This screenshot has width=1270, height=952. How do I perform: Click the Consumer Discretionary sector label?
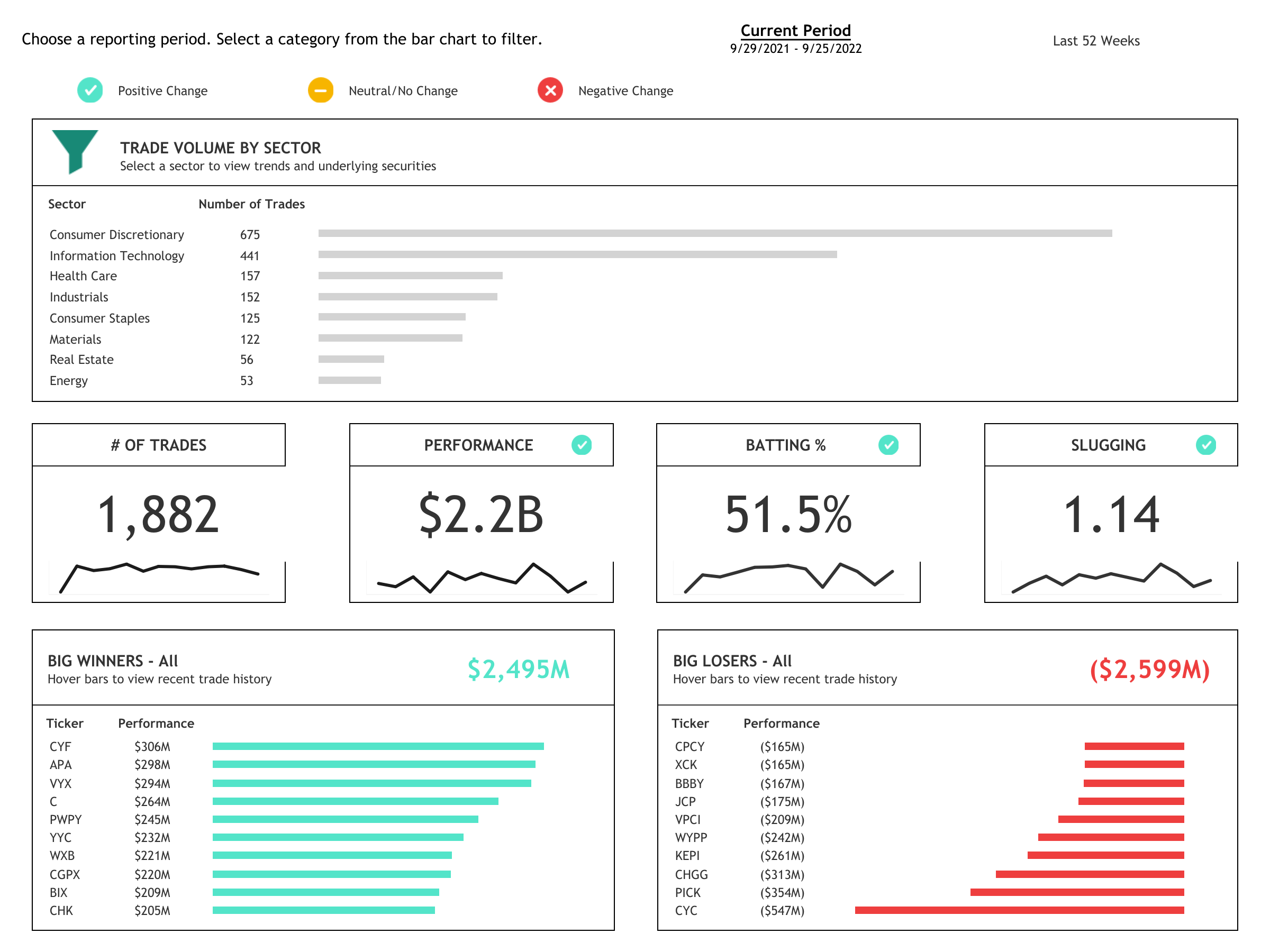(x=116, y=235)
